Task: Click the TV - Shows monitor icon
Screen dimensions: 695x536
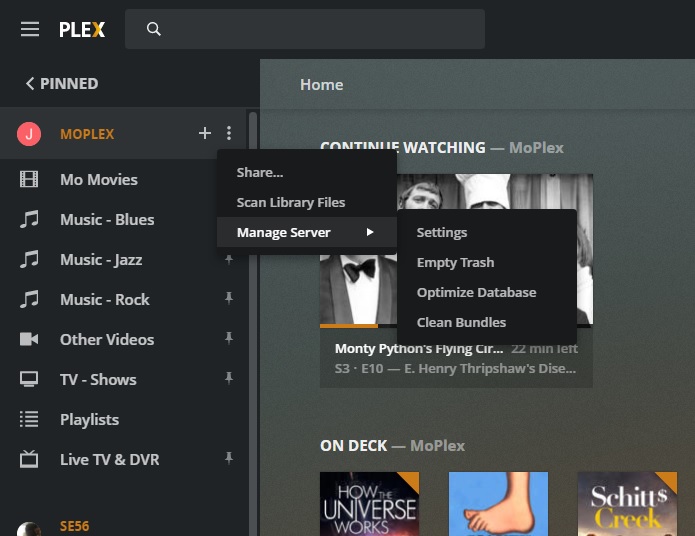Action: (x=29, y=379)
